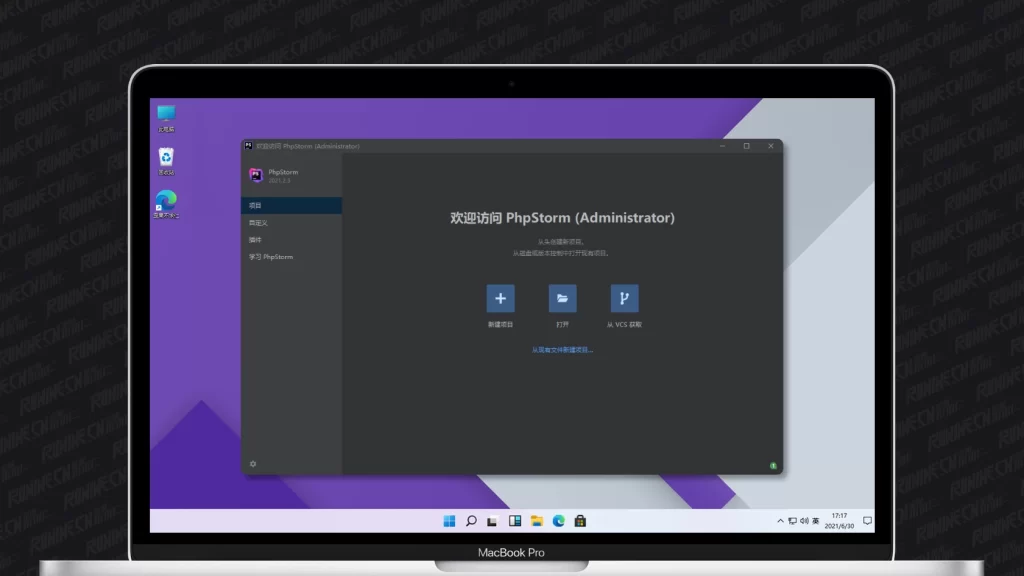Click the New Project plus icon
1024x576 pixels.
click(x=500, y=298)
